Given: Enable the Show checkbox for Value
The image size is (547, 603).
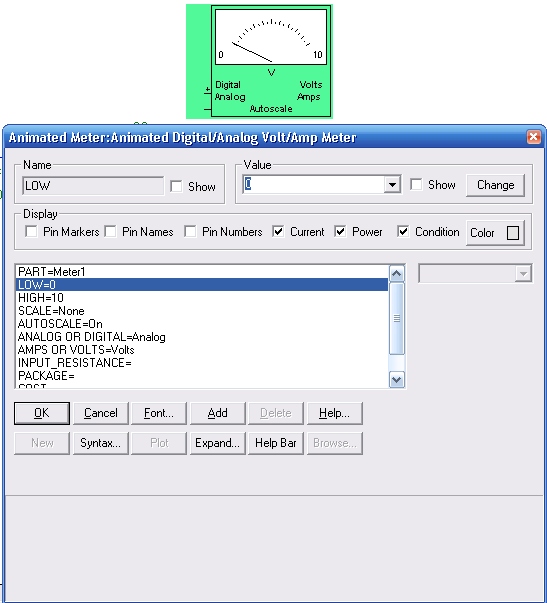Looking at the screenshot, I should click(416, 185).
